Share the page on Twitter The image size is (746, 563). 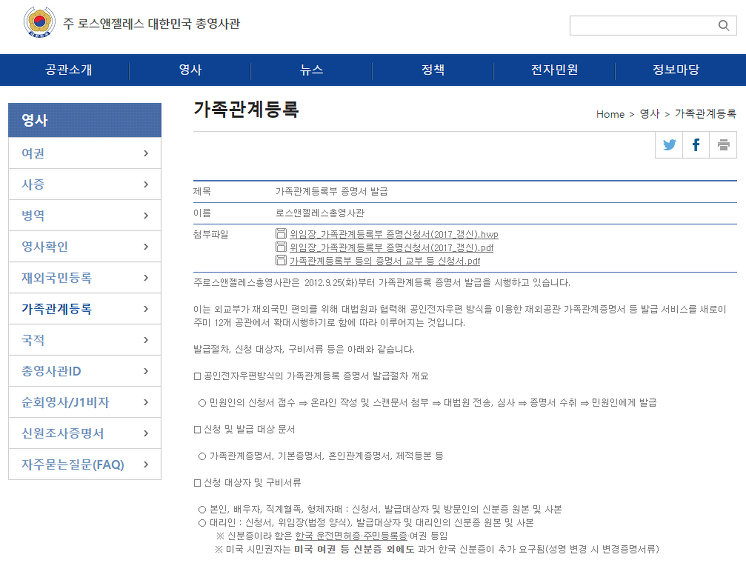pyautogui.click(x=669, y=145)
